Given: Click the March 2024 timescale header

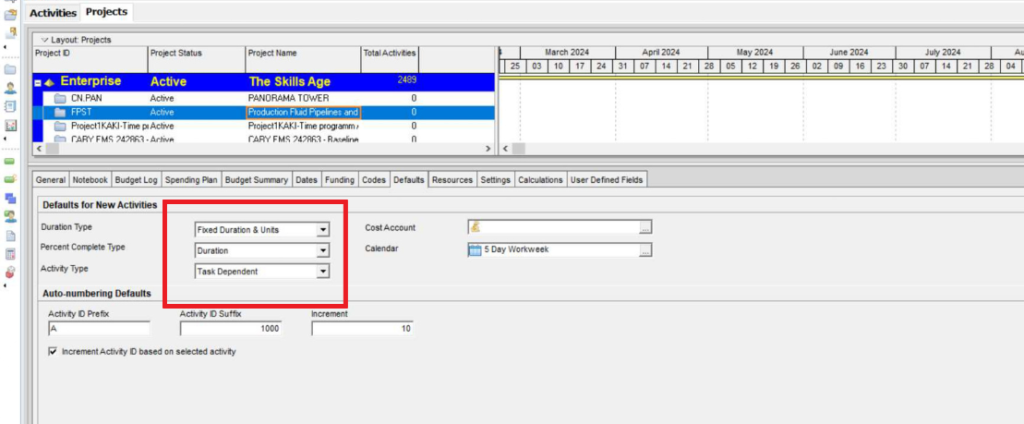Looking at the screenshot, I should tap(568, 52).
